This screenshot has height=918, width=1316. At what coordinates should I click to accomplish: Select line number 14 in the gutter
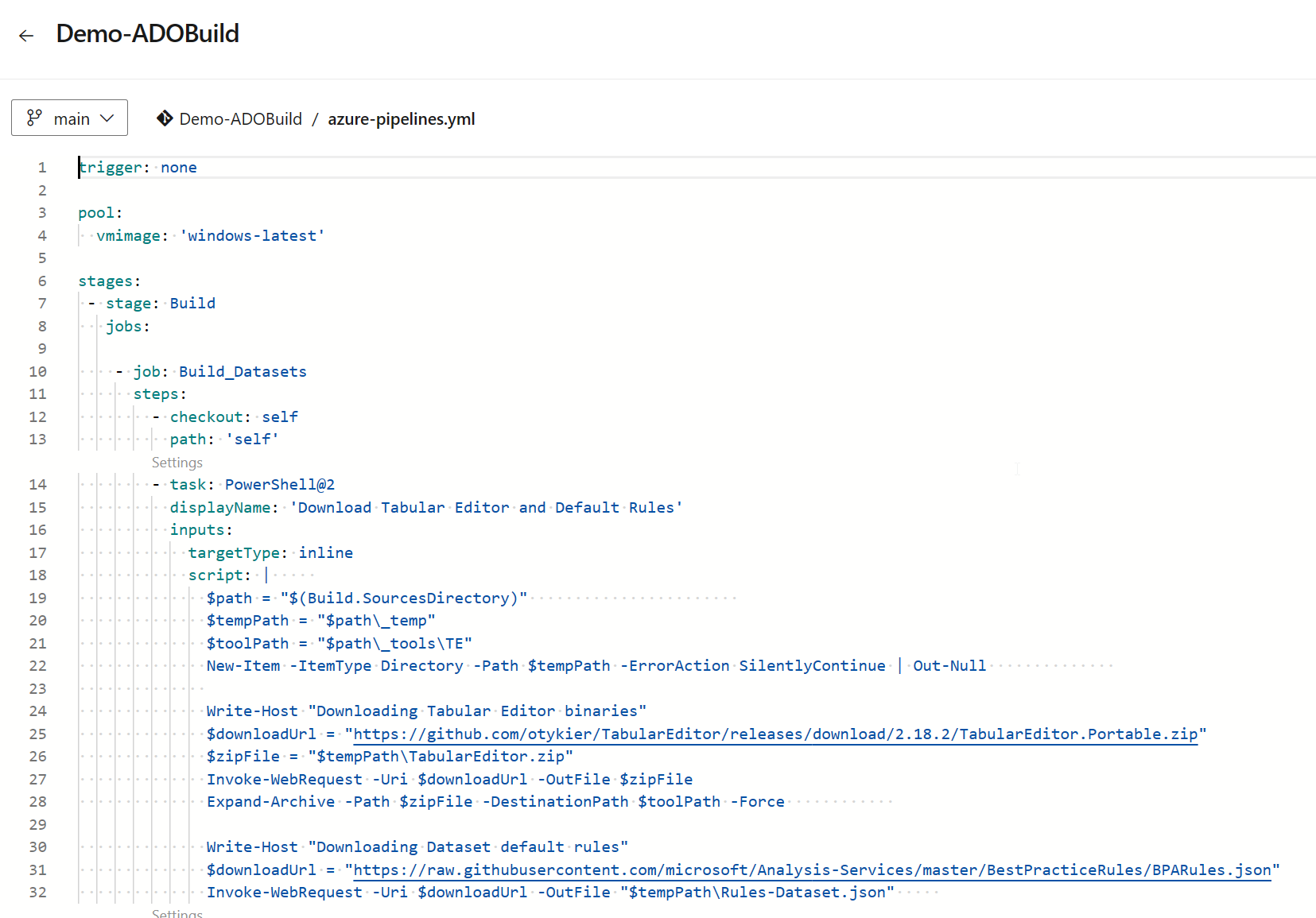pos(37,484)
